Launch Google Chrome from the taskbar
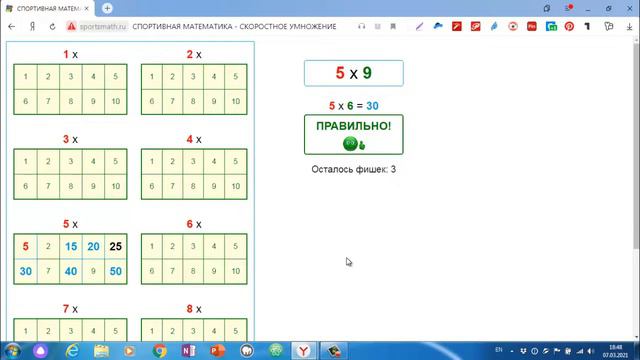640x360 pixels. tap(160, 351)
